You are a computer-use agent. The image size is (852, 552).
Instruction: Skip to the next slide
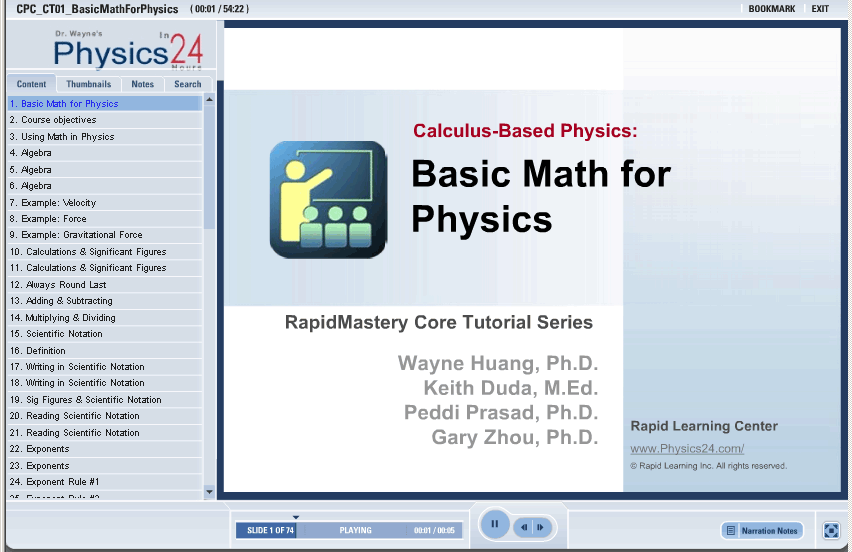[x=540, y=527]
